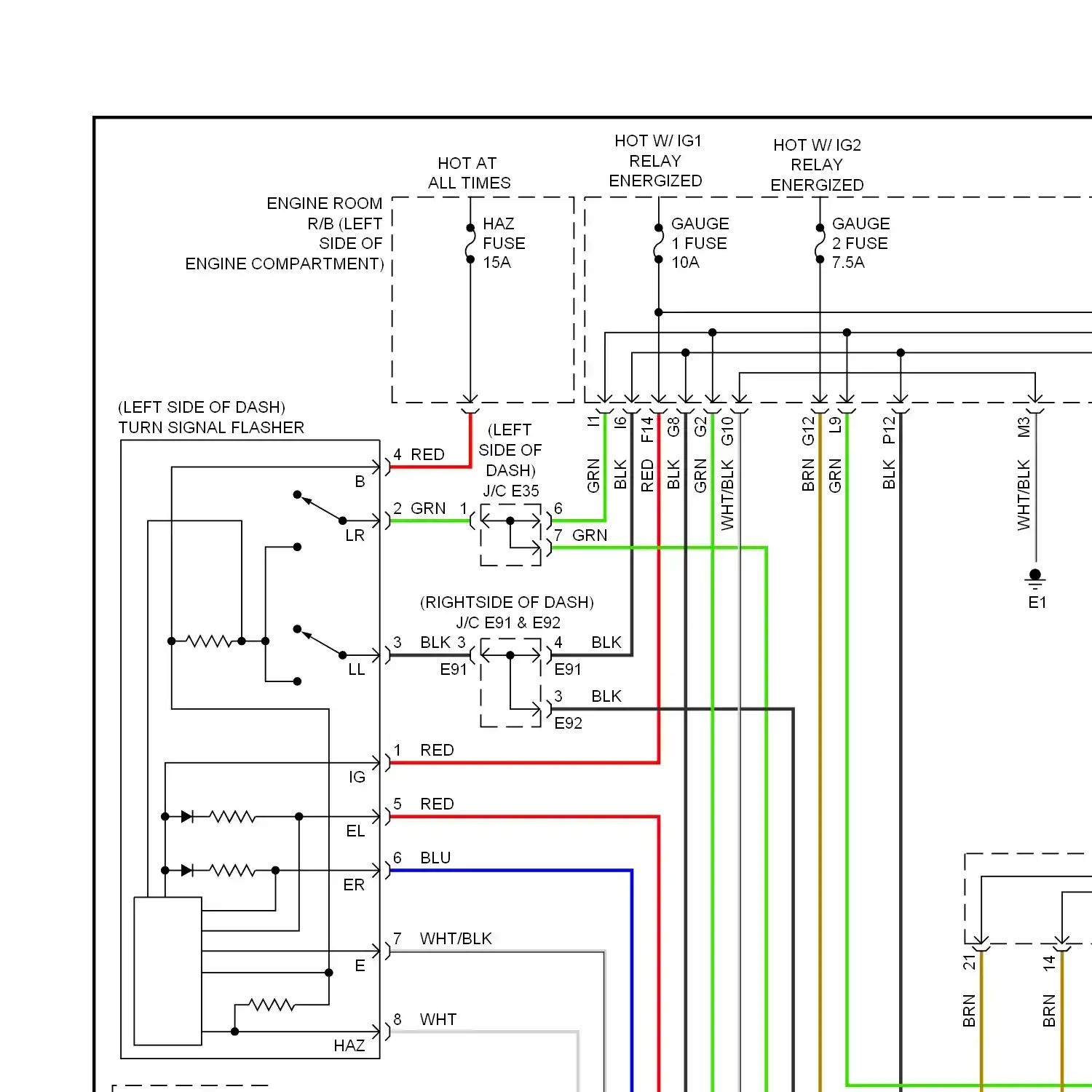Select the J/C E35 connector label
Image resolution: width=1092 pixels, height=1092 pixels.
click(511, 491)
